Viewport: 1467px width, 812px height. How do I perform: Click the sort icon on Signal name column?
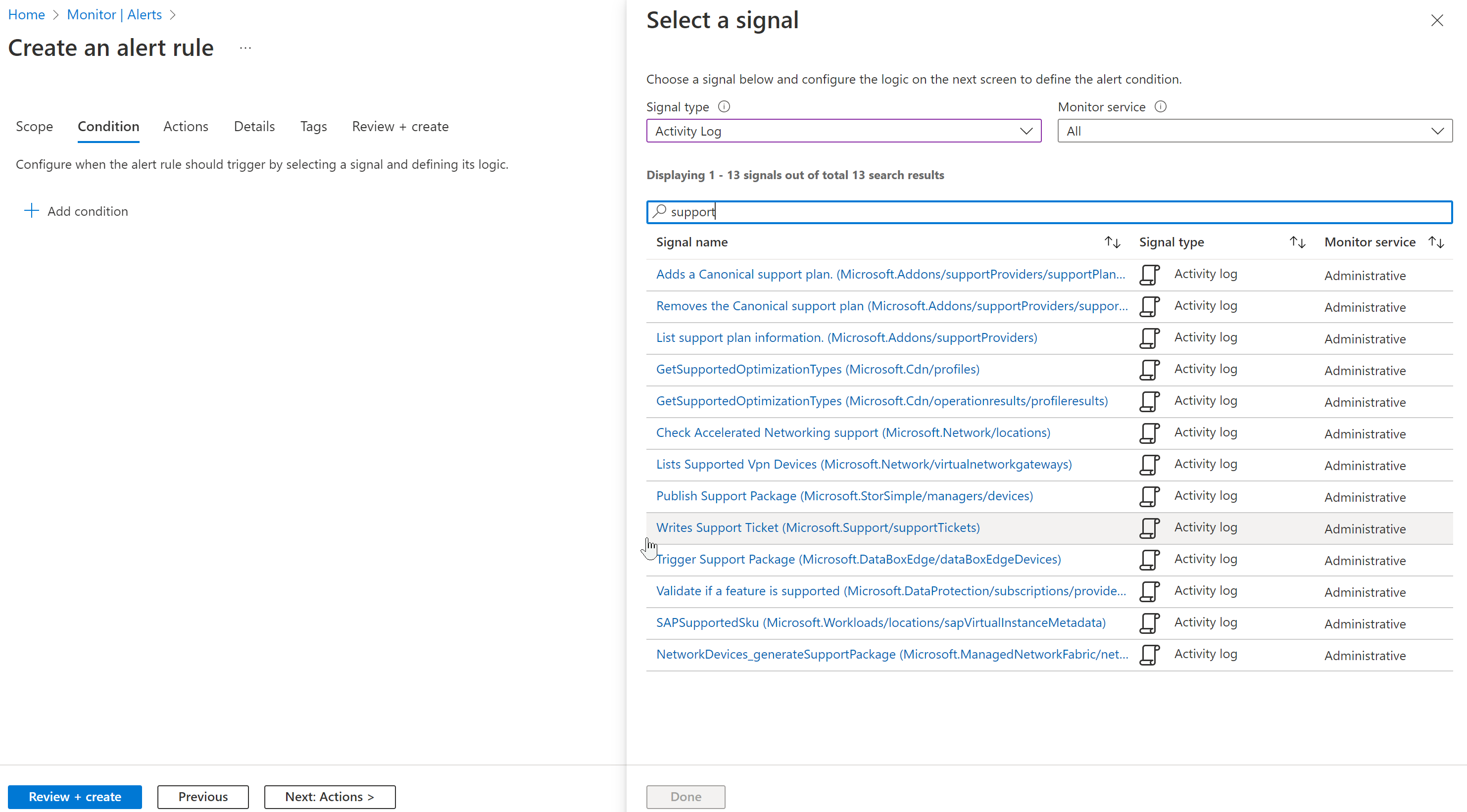[1112, 241]
